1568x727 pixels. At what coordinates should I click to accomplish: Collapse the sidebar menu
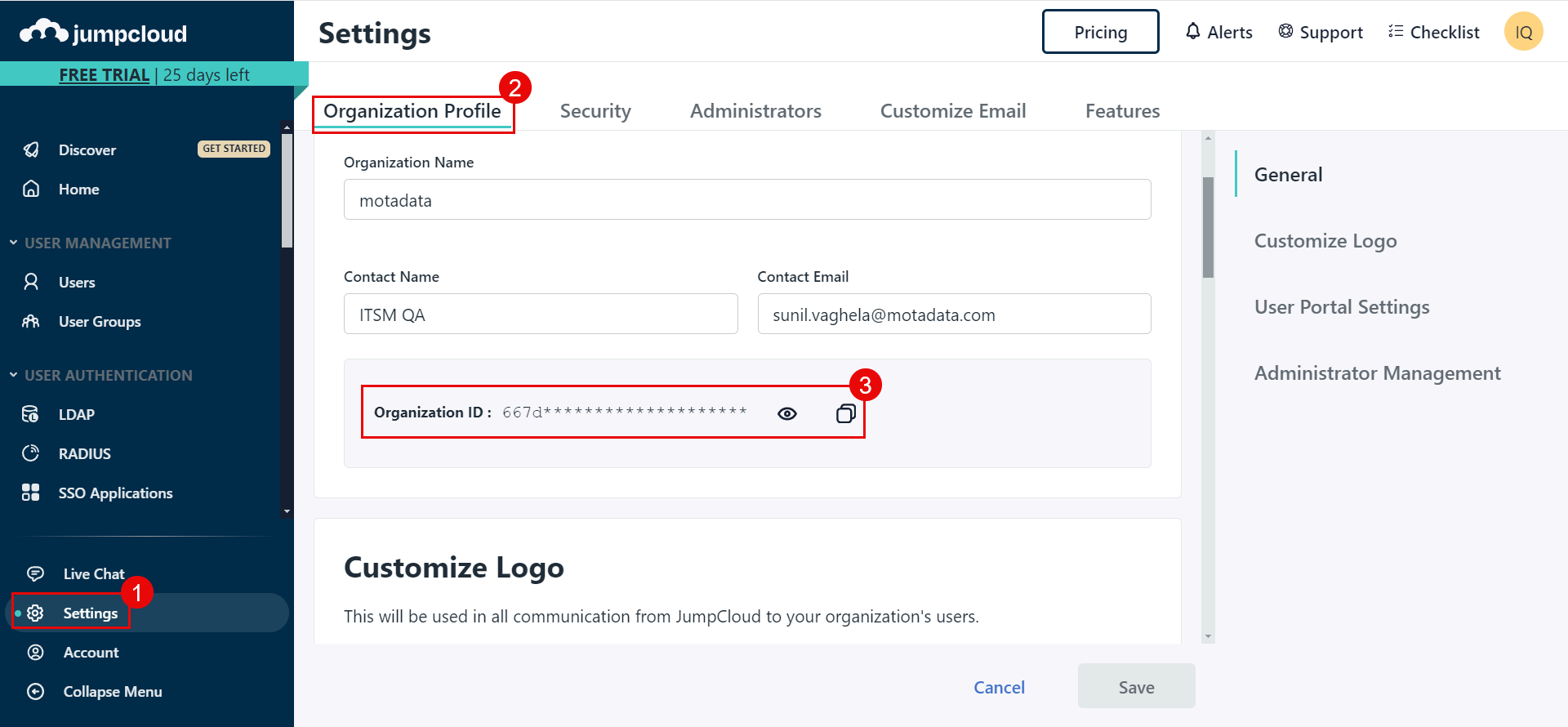pyautogui.click(x=112, y=691)
